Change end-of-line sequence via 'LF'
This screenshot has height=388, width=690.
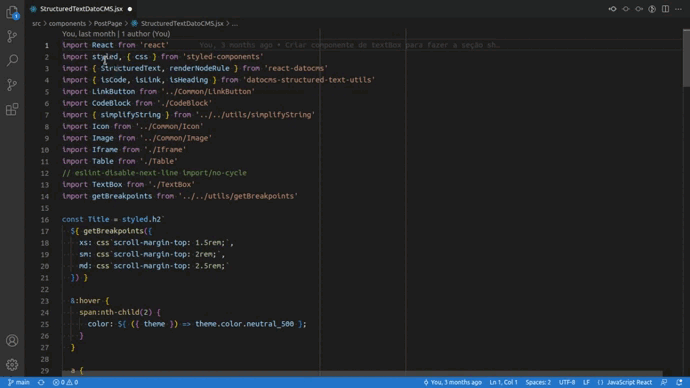pos(586,382)
